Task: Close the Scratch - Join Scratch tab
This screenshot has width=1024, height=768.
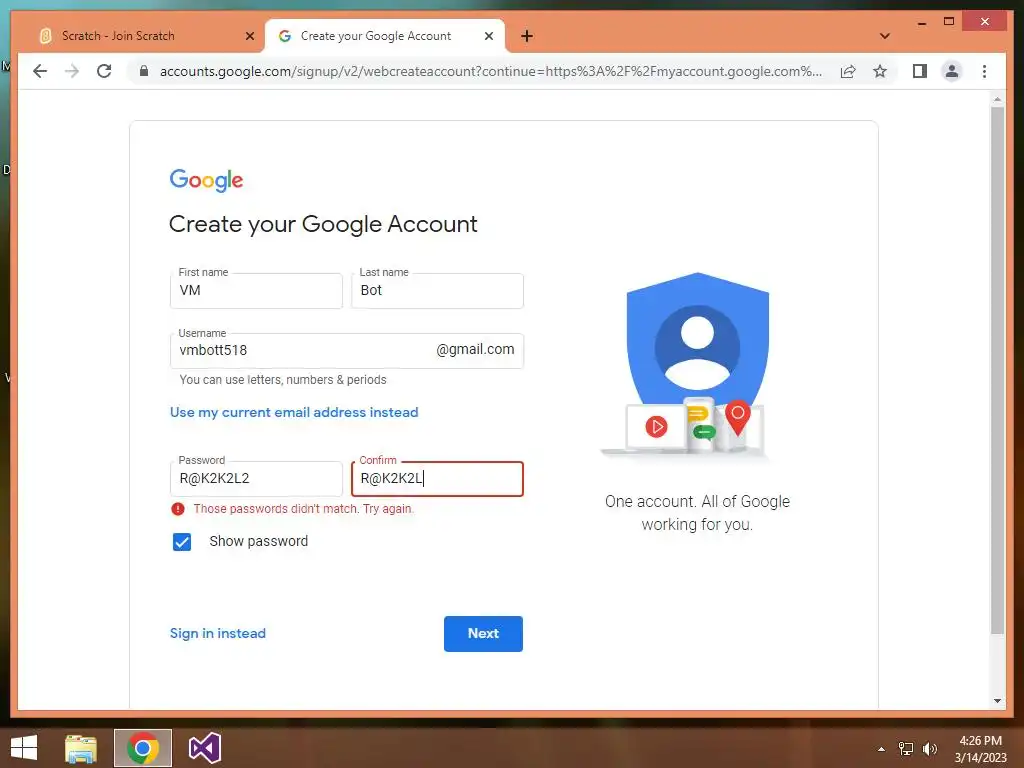Action: coord(249,36)
